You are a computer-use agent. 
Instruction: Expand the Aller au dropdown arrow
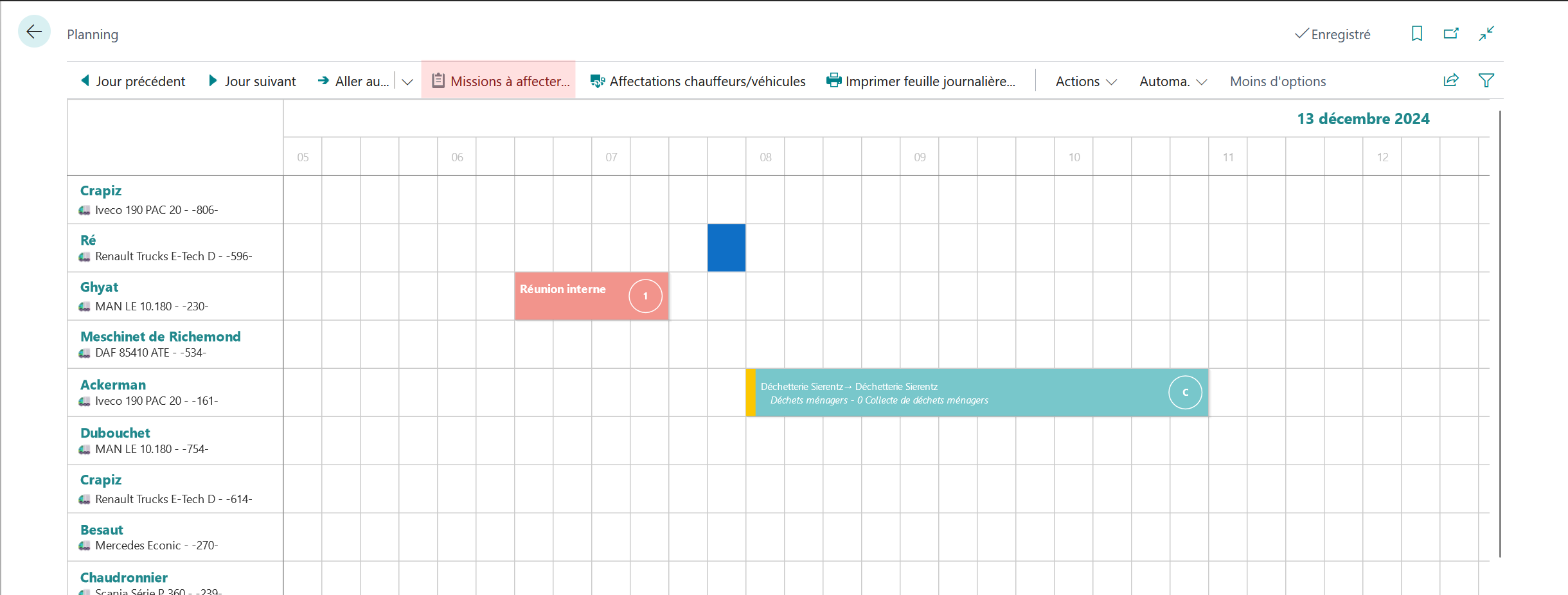(407, 82)
